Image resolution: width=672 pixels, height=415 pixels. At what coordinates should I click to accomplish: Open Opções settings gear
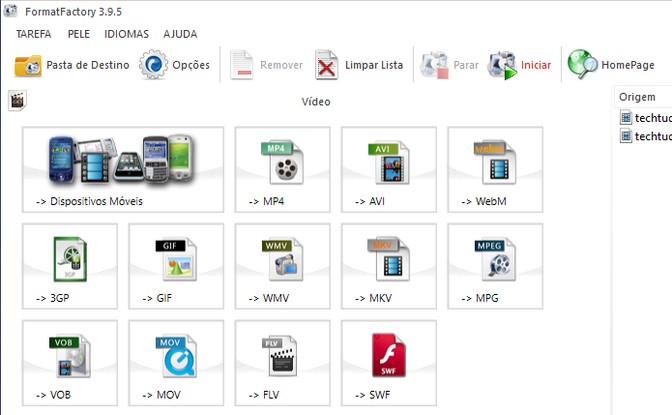click(x=153, y=65)
